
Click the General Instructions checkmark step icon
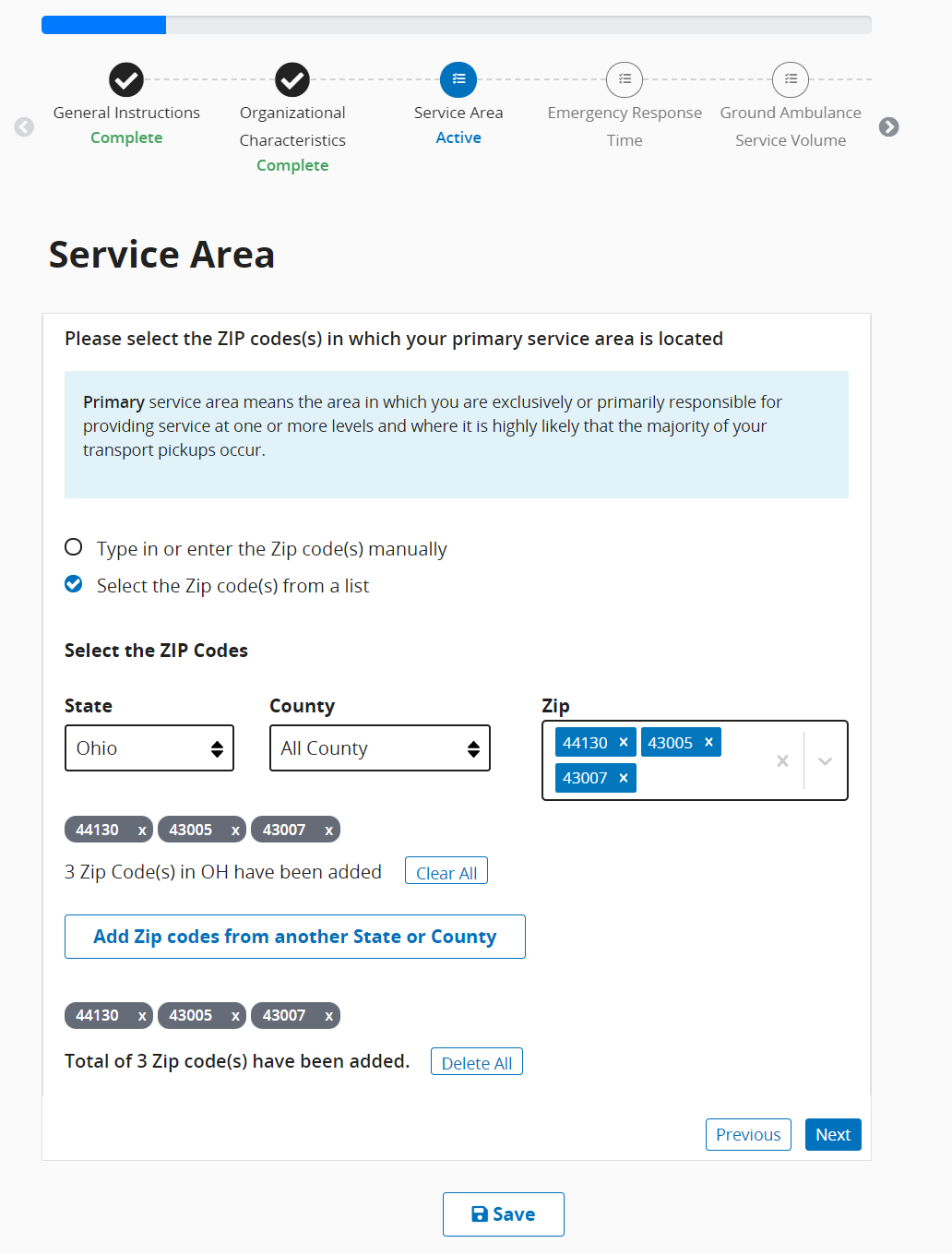[x=126, y=80]
